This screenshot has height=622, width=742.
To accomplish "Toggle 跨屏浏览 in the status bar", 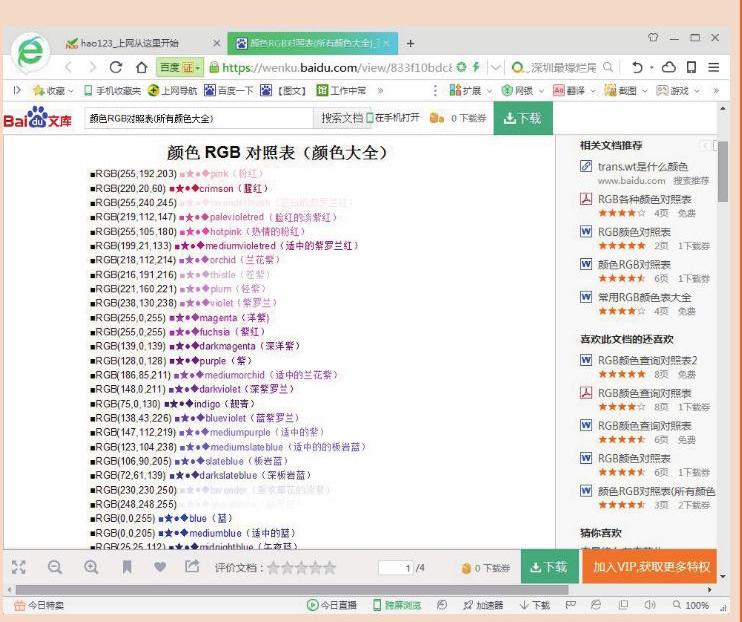I will pyautogui.click(x=397, y=605).
